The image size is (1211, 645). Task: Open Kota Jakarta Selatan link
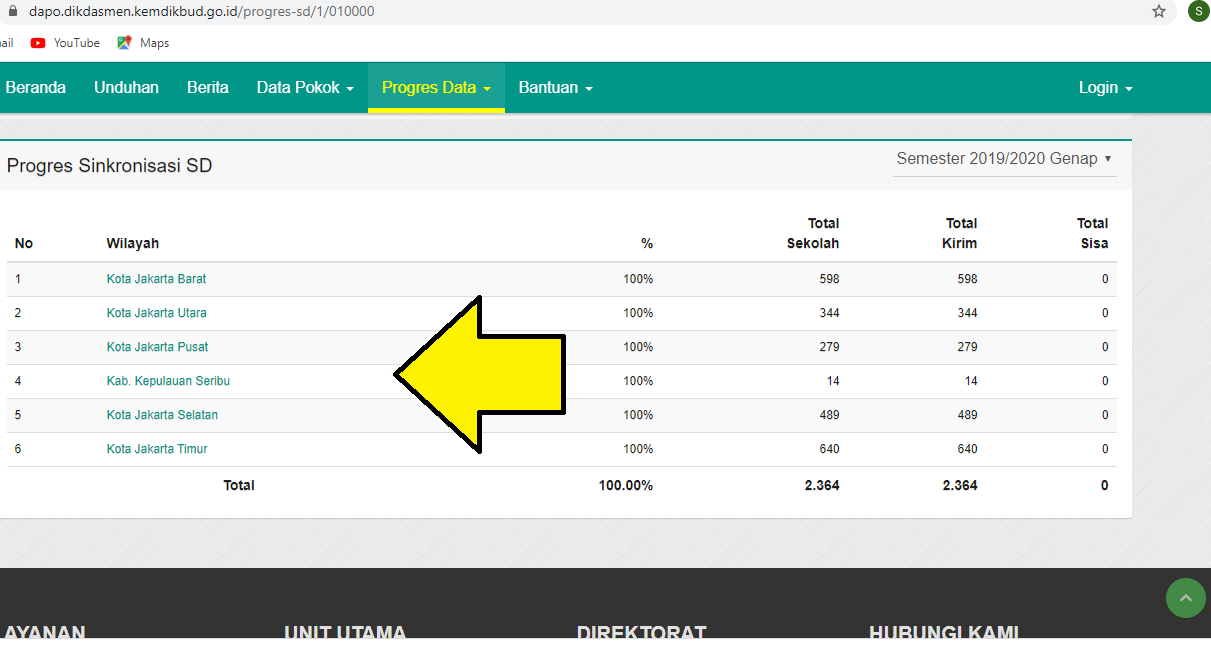point(162,415)
